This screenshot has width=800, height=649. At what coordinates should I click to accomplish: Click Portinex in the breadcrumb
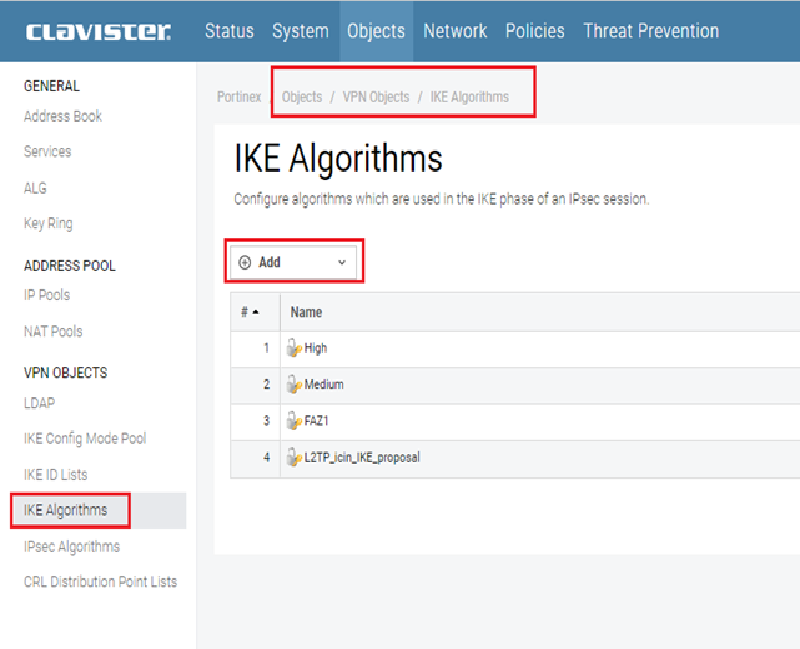tap(239, 97)
